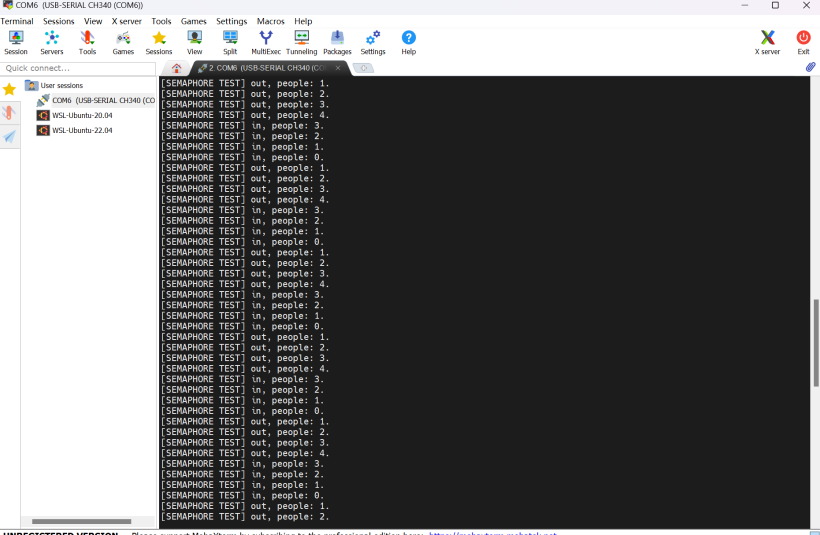
Task: Activate the MultiExec icon
Action: [x=266, y=43]
